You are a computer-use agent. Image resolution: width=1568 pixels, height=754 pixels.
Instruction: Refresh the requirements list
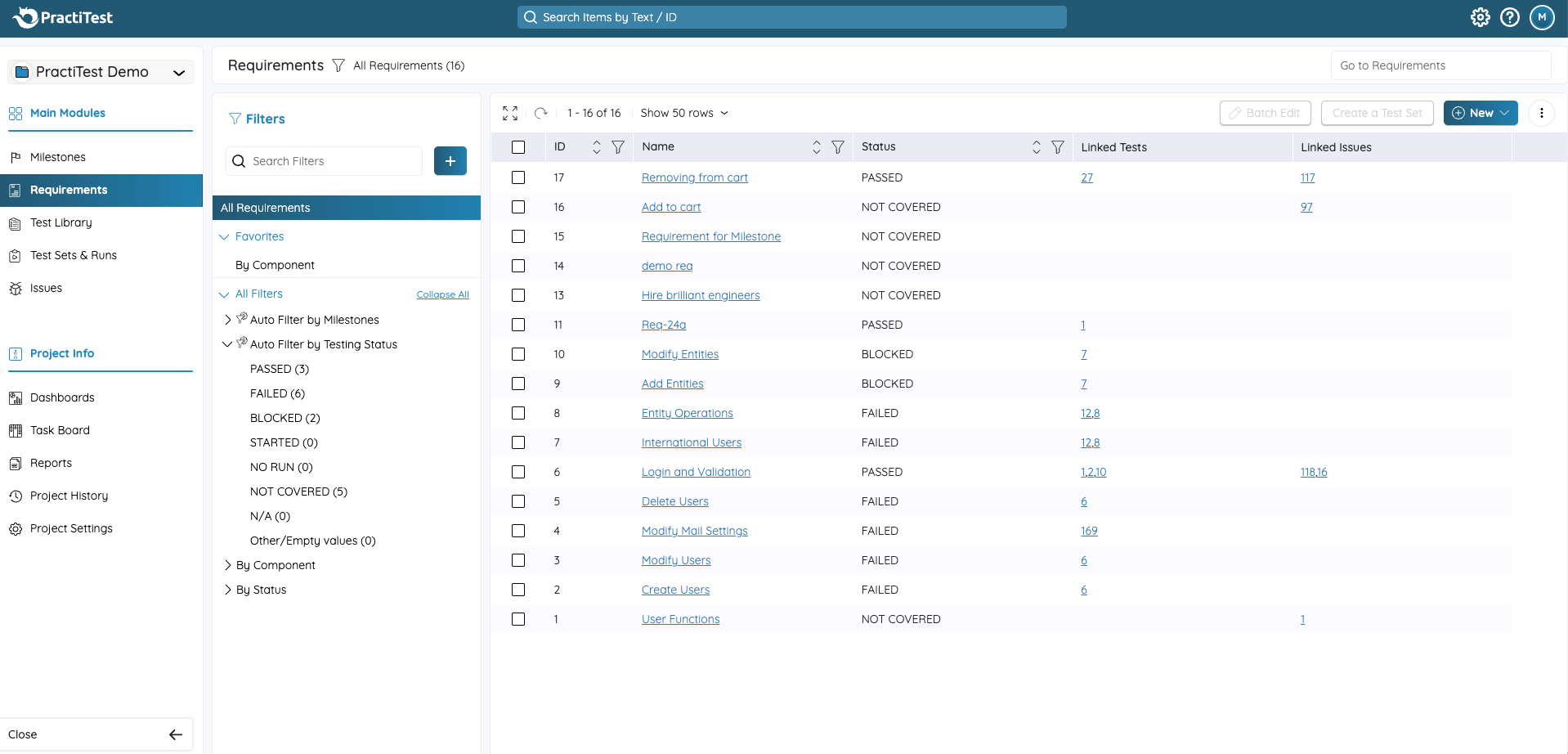coord(541,113)
